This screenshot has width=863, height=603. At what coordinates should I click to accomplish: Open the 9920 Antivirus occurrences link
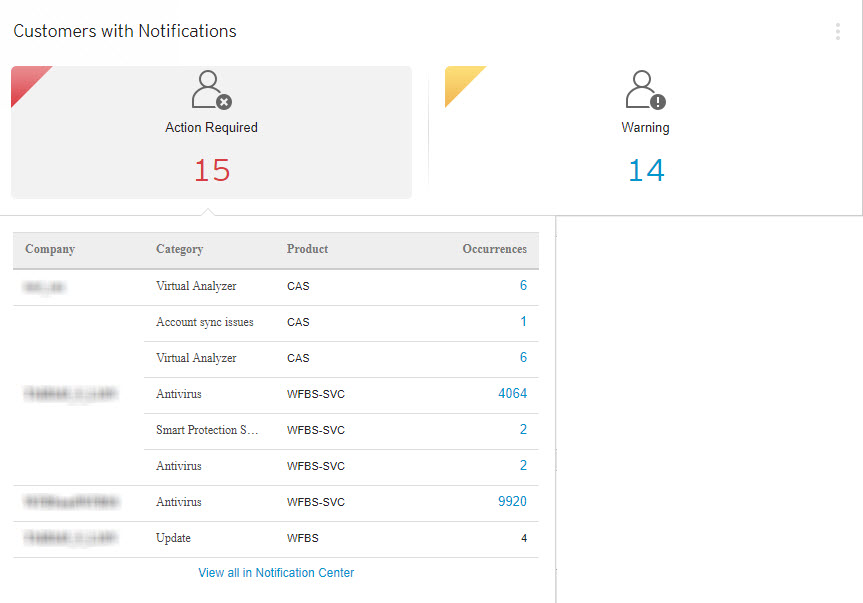512,502
